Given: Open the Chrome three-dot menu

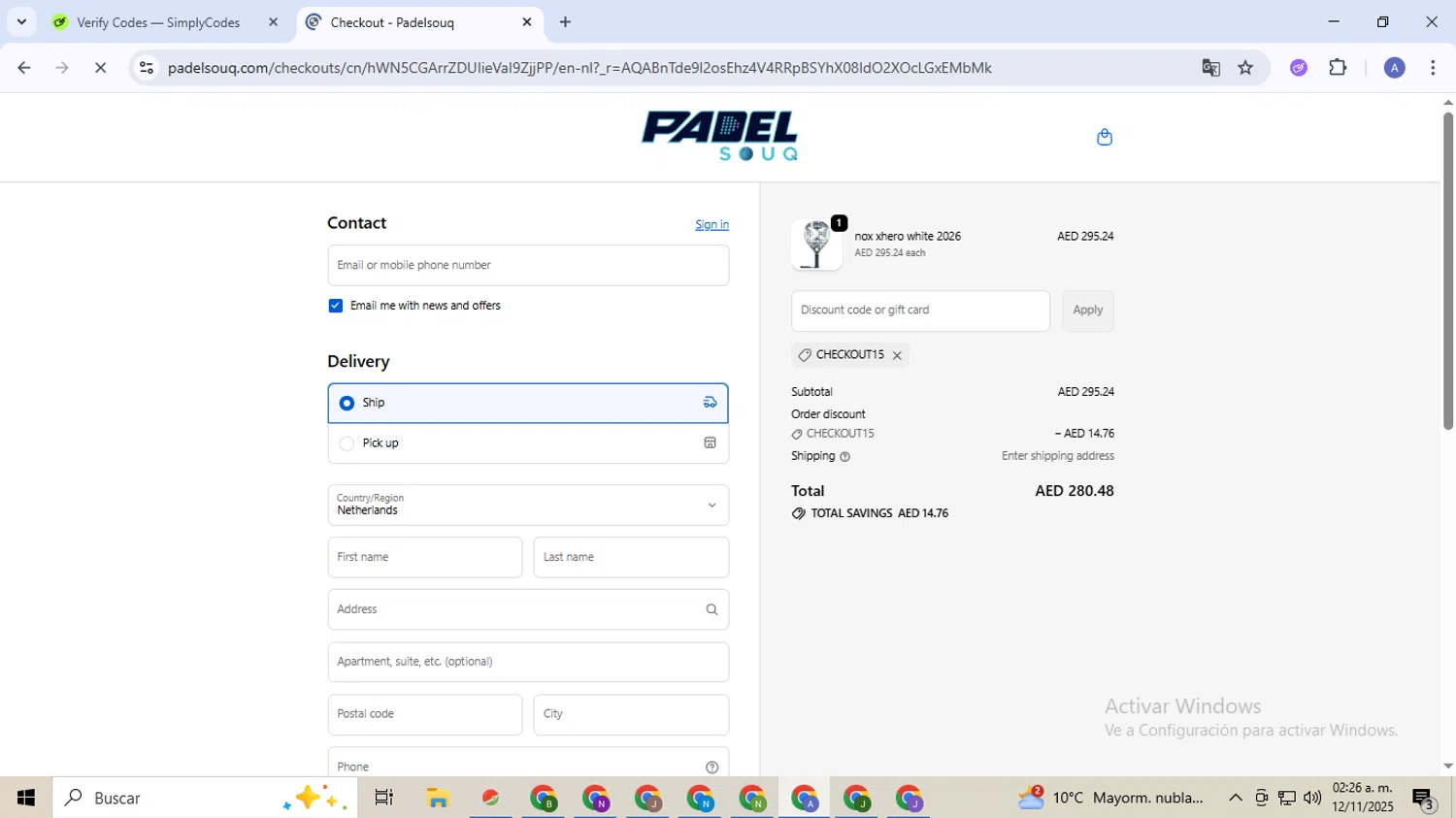Looking at the screenshot, I should pos(1433,68).
